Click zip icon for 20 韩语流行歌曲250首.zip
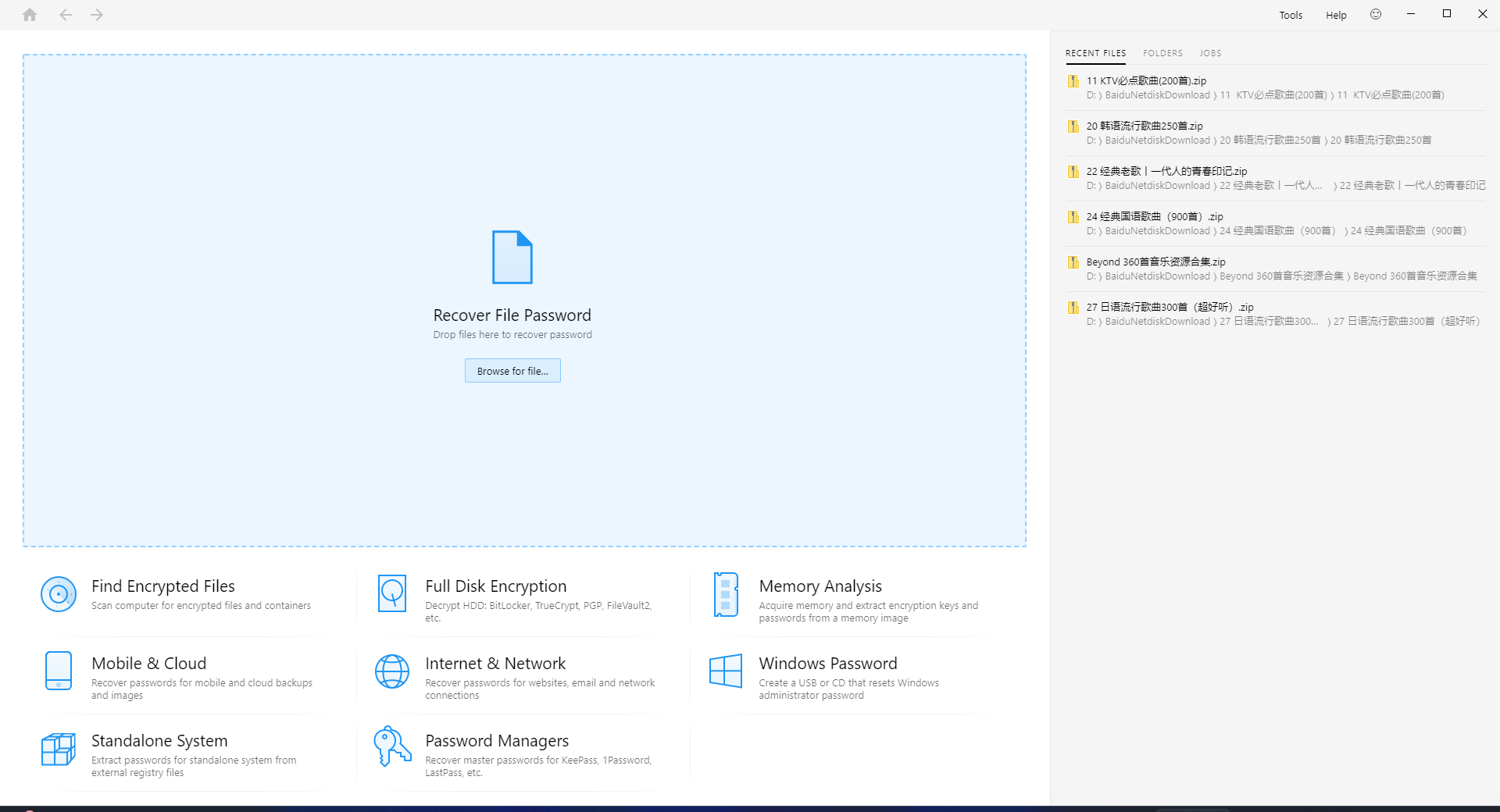Screen dimensions: 1500x812 (x=1073, y=126)
